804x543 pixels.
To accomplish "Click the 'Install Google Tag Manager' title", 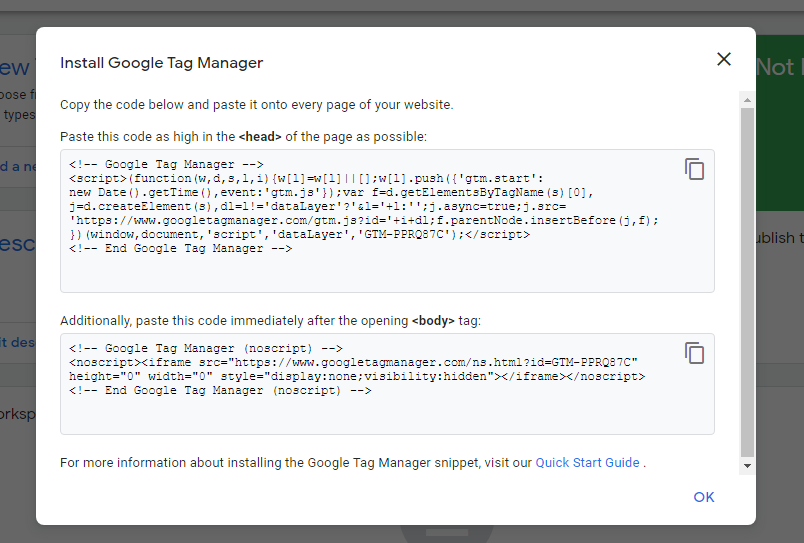I will 162,63.
